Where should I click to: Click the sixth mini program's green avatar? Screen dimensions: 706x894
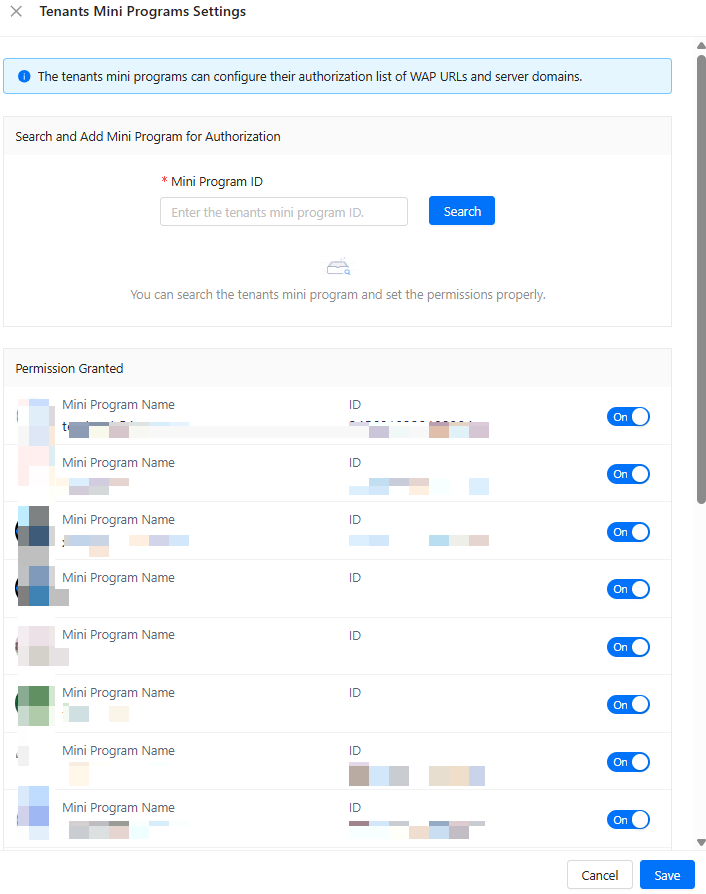point(34,703)
